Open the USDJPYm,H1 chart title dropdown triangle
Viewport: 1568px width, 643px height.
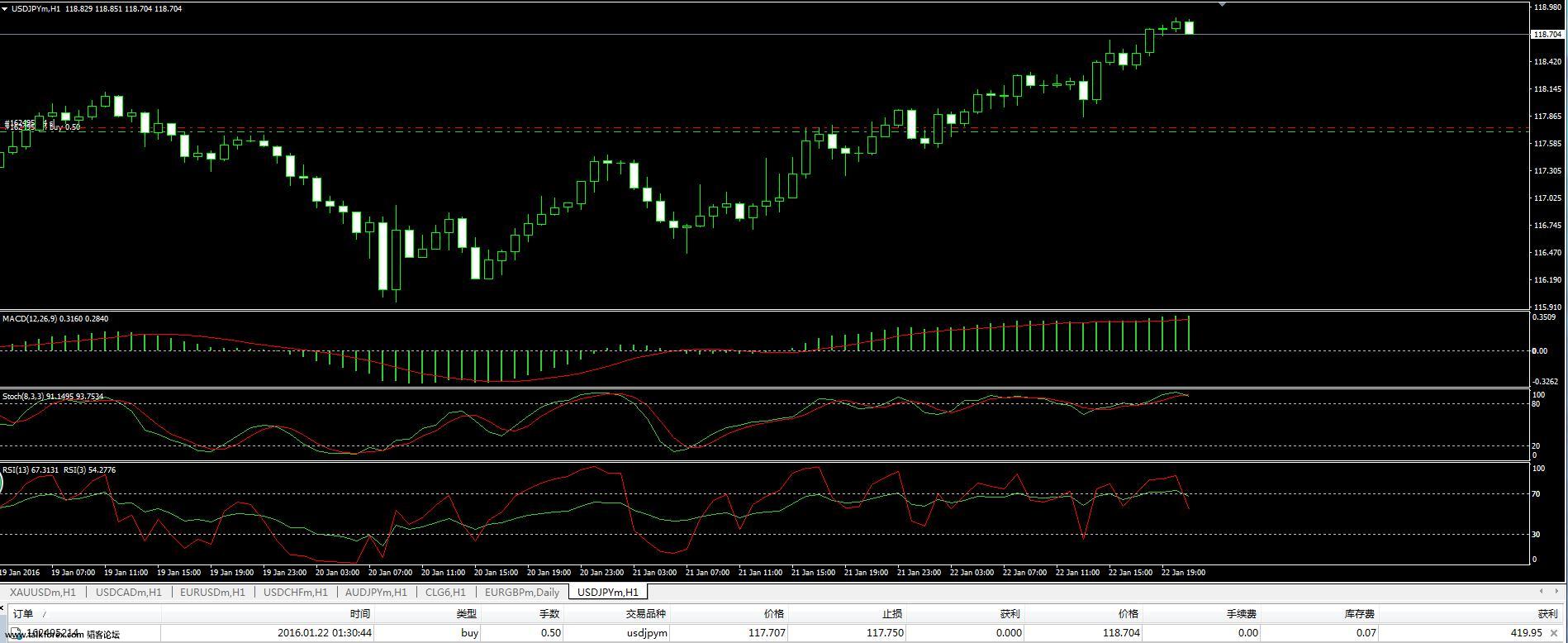pos(5,8)
